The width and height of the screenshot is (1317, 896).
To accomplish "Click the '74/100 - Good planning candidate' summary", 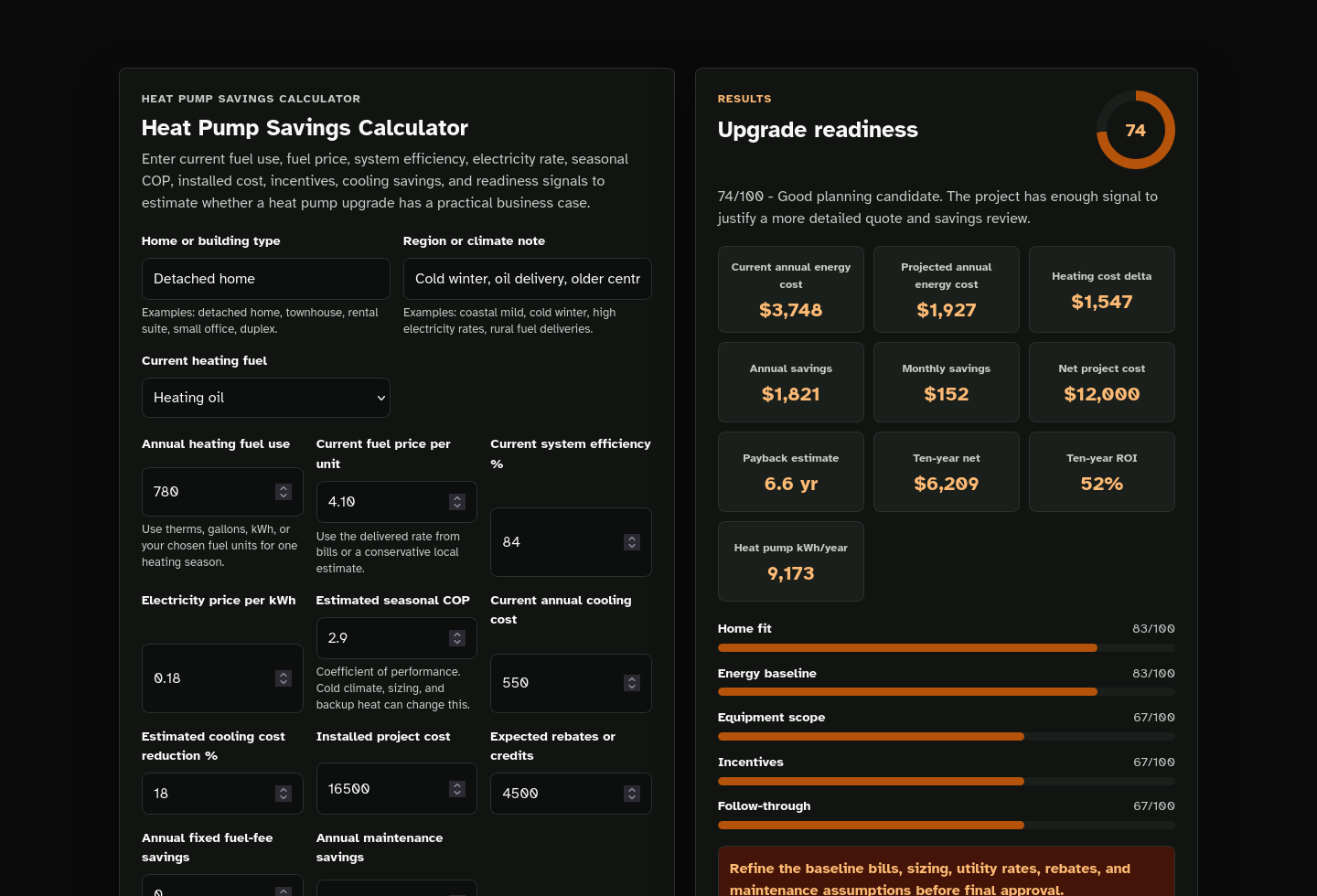I will (x=937, y=208).
